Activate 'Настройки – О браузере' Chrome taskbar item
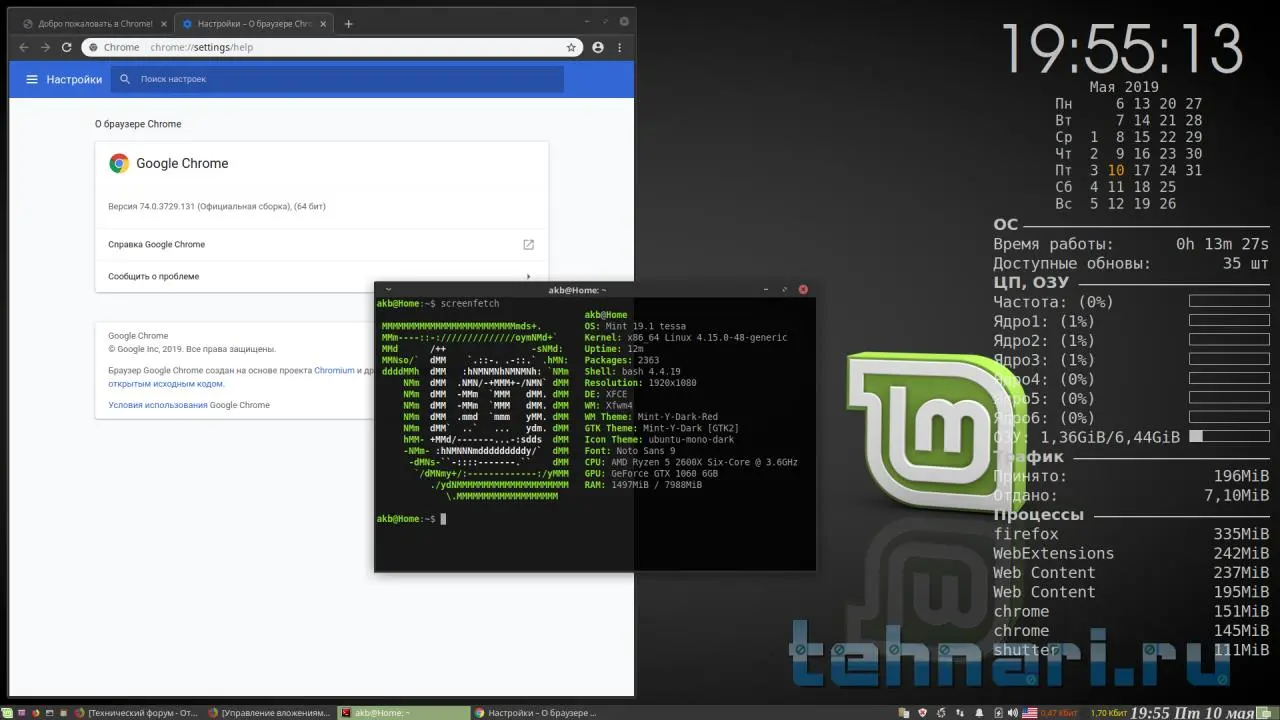The width and height of the screenshot is (1280, 720). (x=537, y=713)
